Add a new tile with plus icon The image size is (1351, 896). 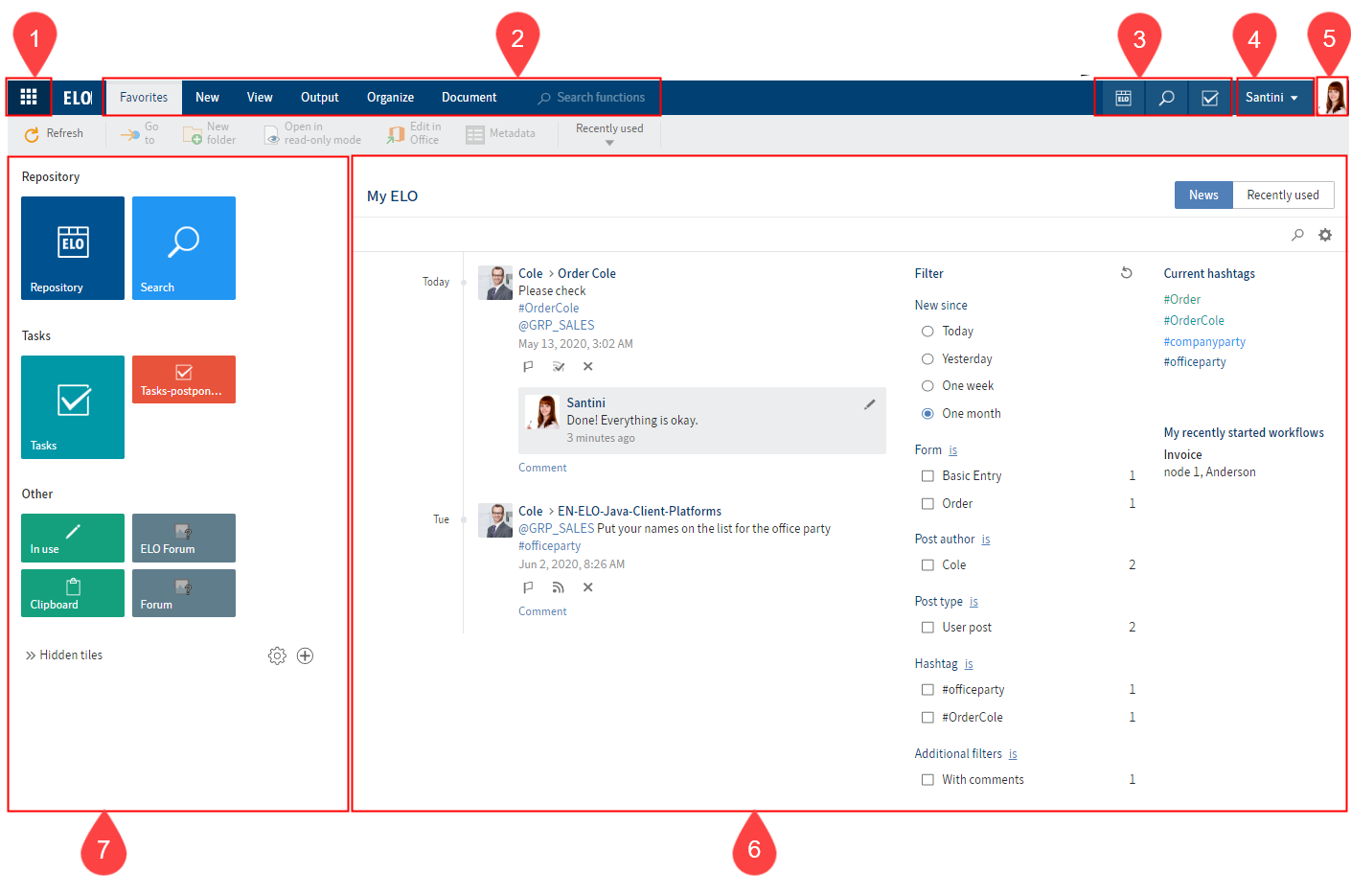[x=305, y=655]
